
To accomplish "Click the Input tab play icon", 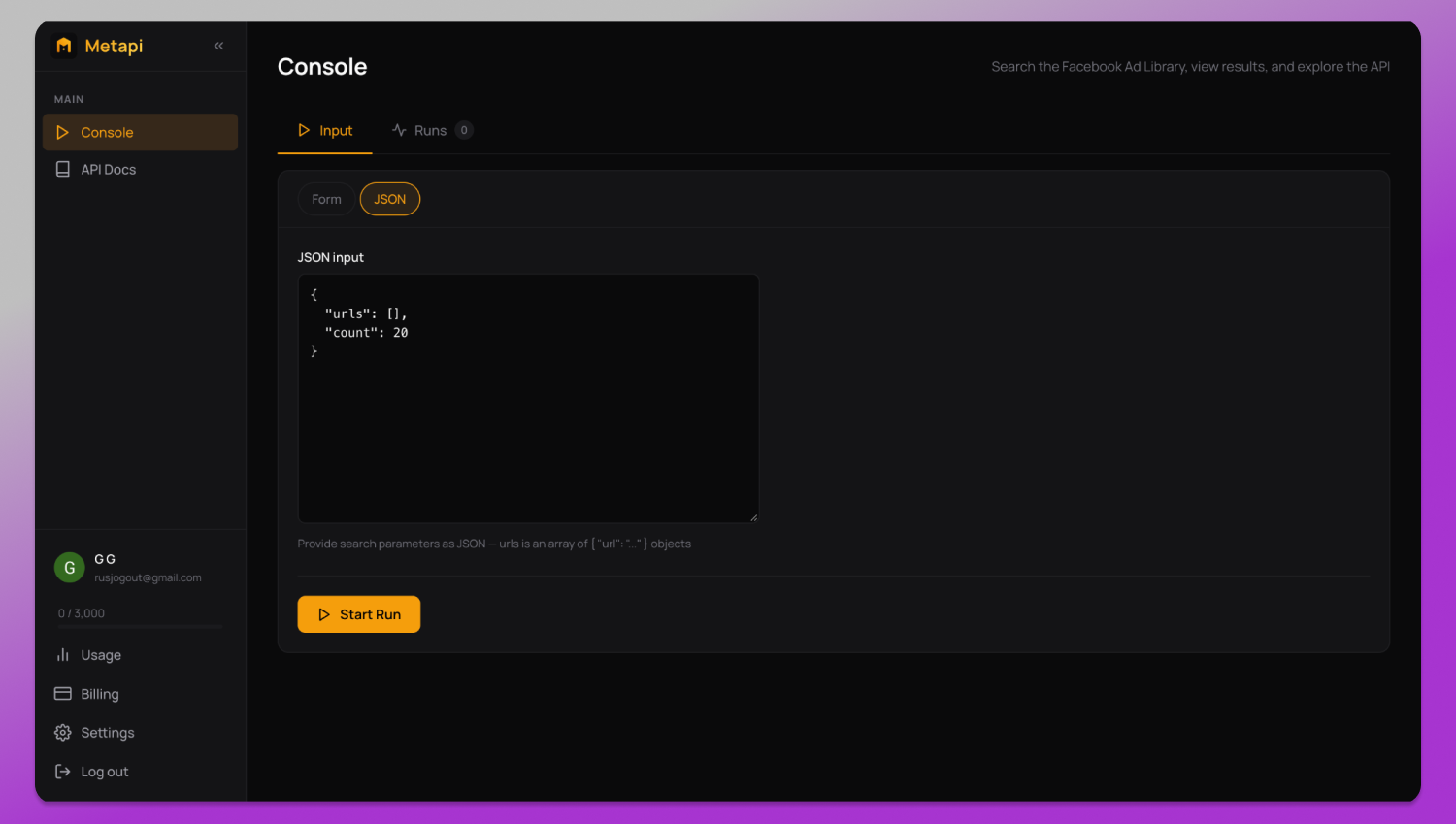I will [x=304, y=130].
